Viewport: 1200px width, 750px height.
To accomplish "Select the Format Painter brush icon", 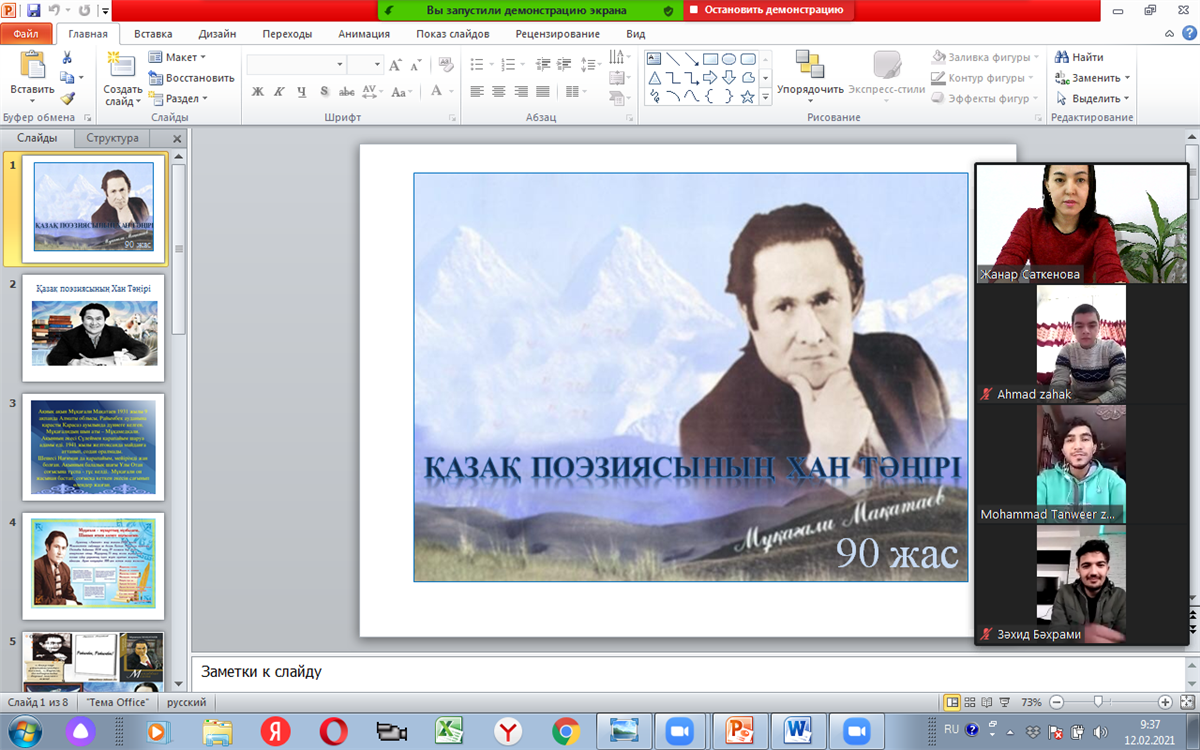I will 67,98.
